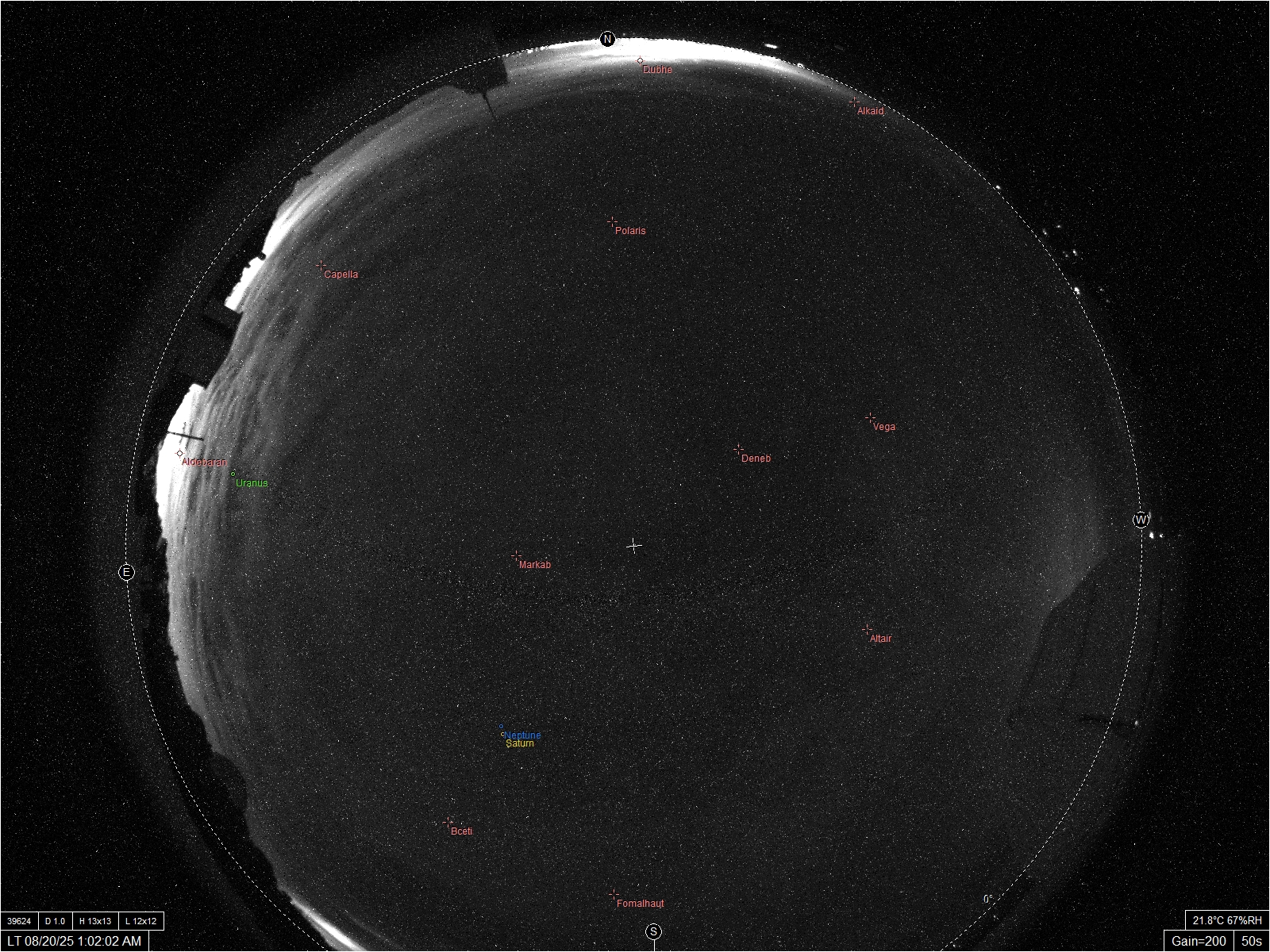Click the green Uranus planet label
The height and width of the screenshot is (952, 1270).
[252, 483]
